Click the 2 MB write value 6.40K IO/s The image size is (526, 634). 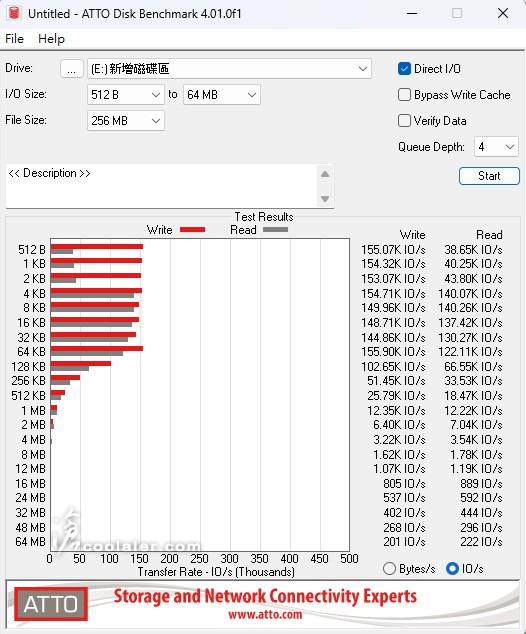[399, 425]
